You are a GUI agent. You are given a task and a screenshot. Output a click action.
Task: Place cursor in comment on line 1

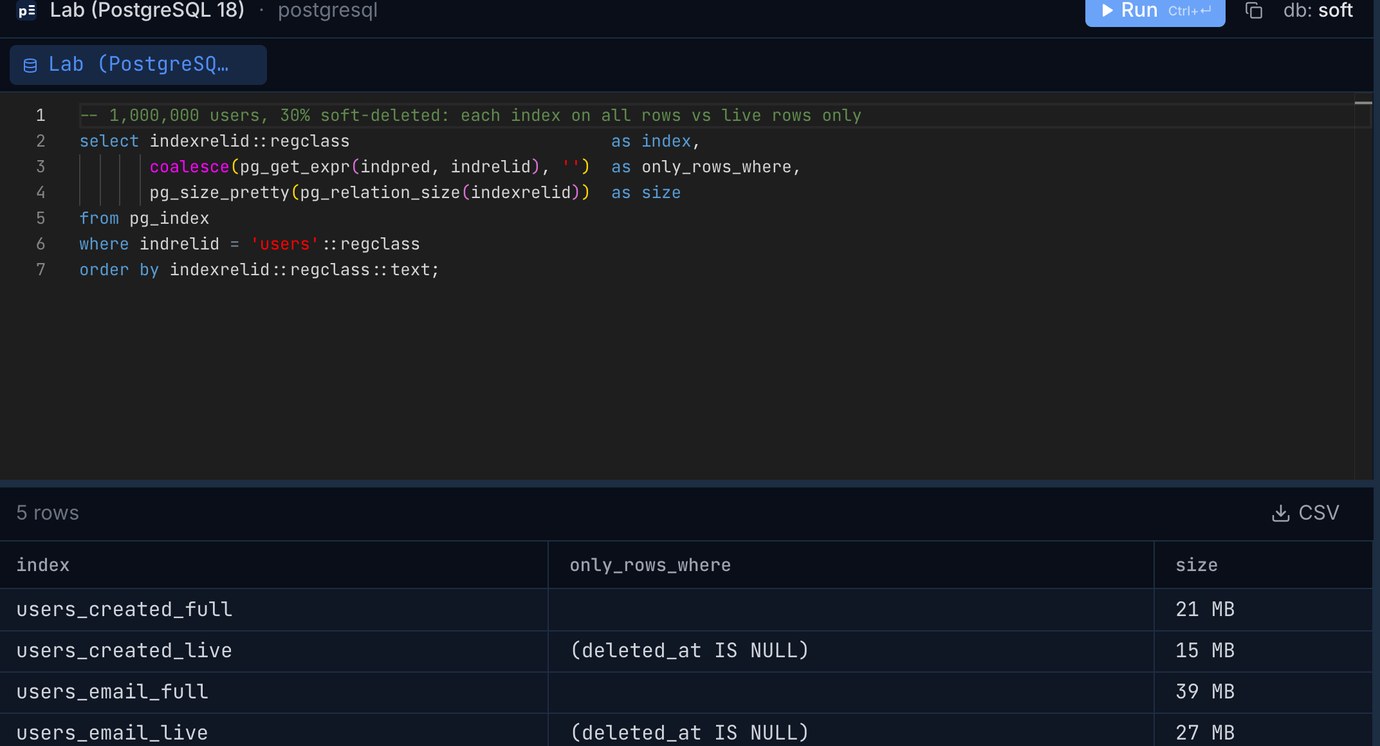click(x=470, y=115)
